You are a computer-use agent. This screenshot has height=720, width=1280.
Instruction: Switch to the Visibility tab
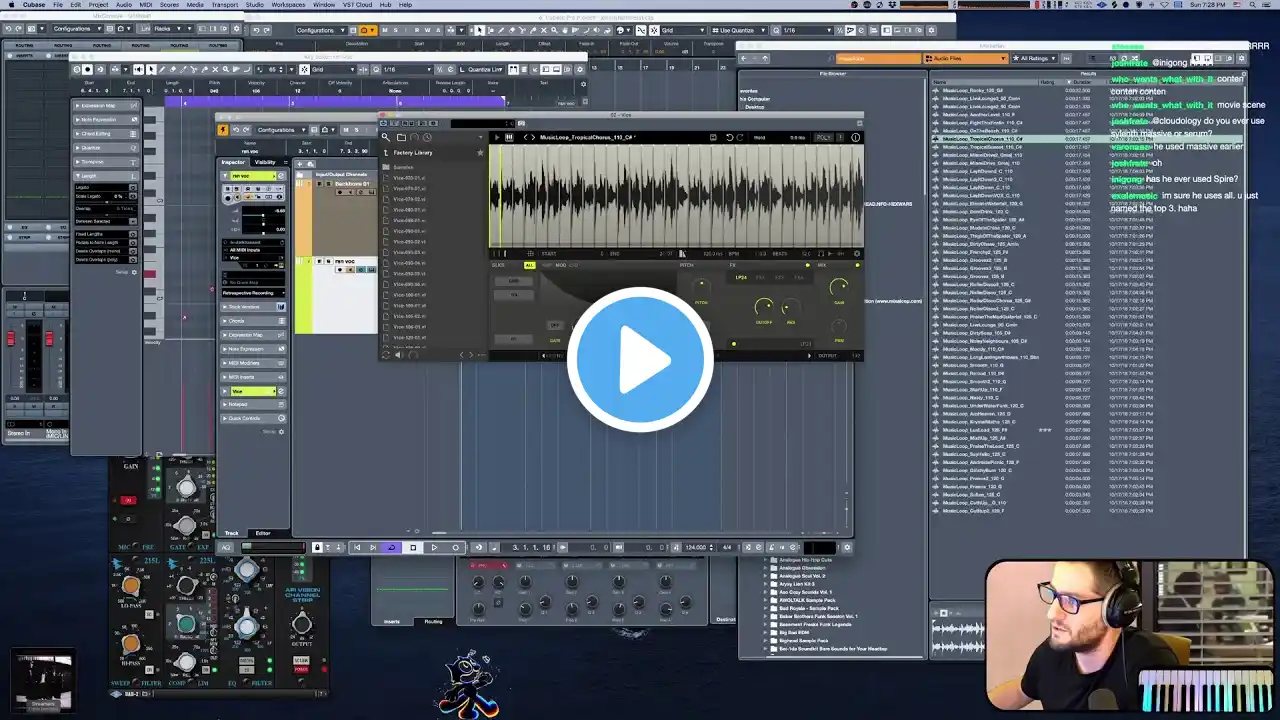pyautogui.click(x=265, y=162)
